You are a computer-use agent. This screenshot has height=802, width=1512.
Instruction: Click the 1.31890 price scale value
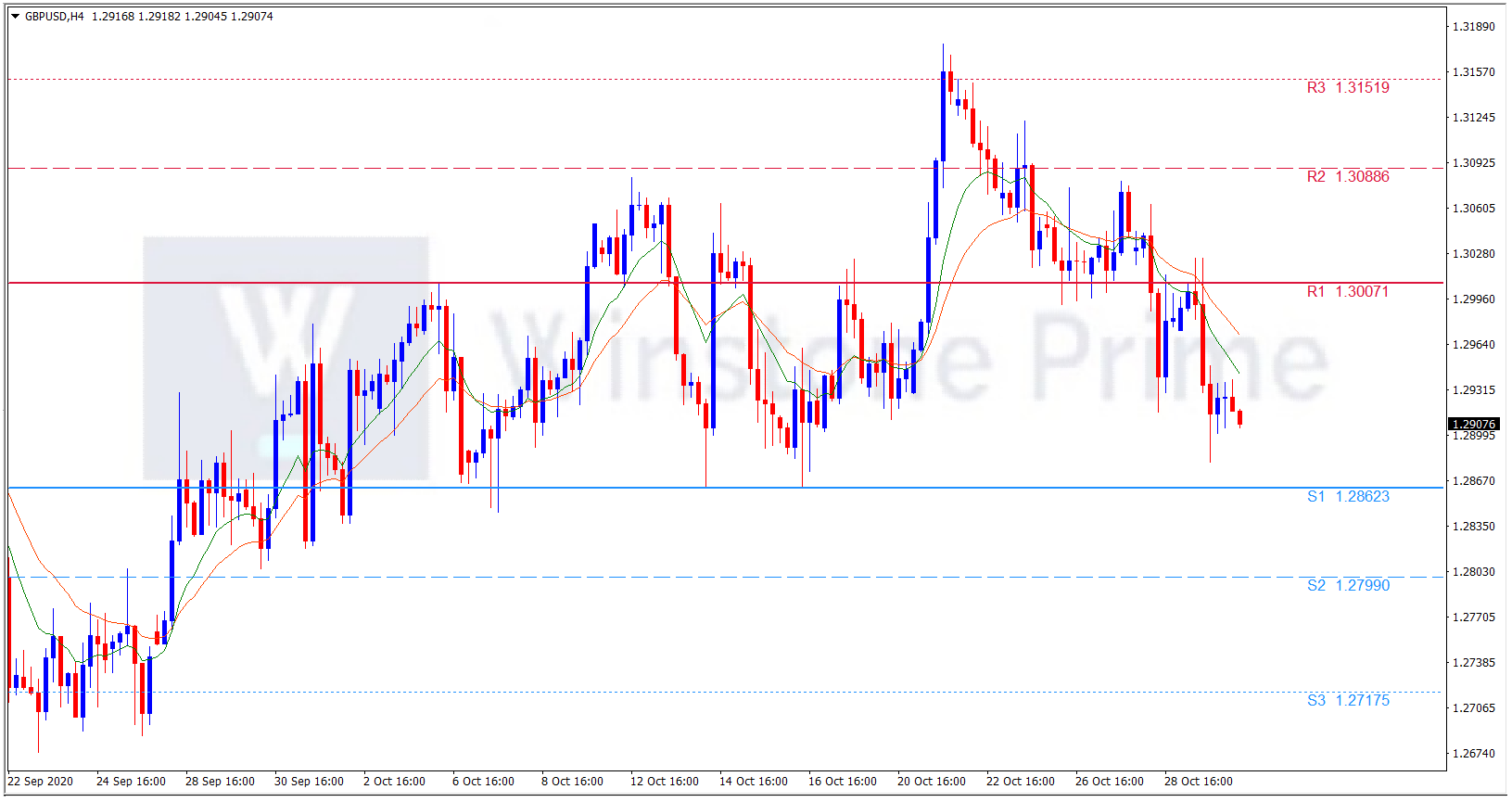[x=1473, y=27]
